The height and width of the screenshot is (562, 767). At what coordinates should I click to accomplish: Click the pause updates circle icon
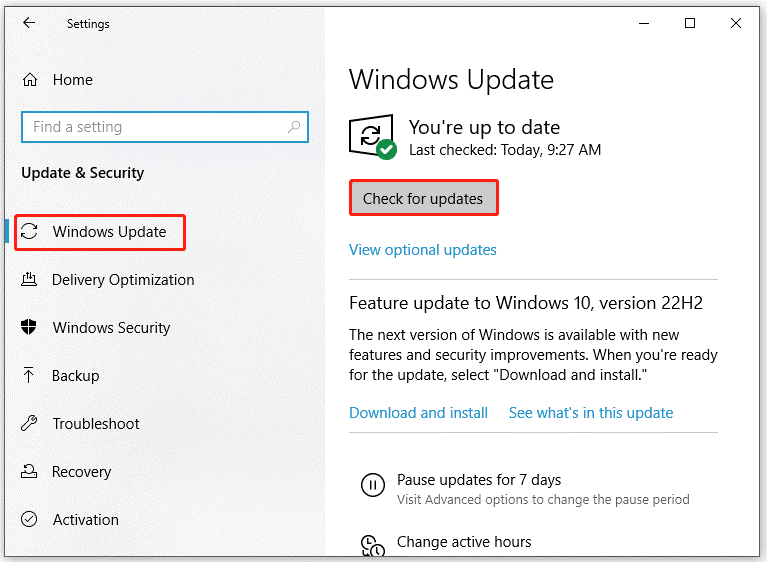point(373,485)
